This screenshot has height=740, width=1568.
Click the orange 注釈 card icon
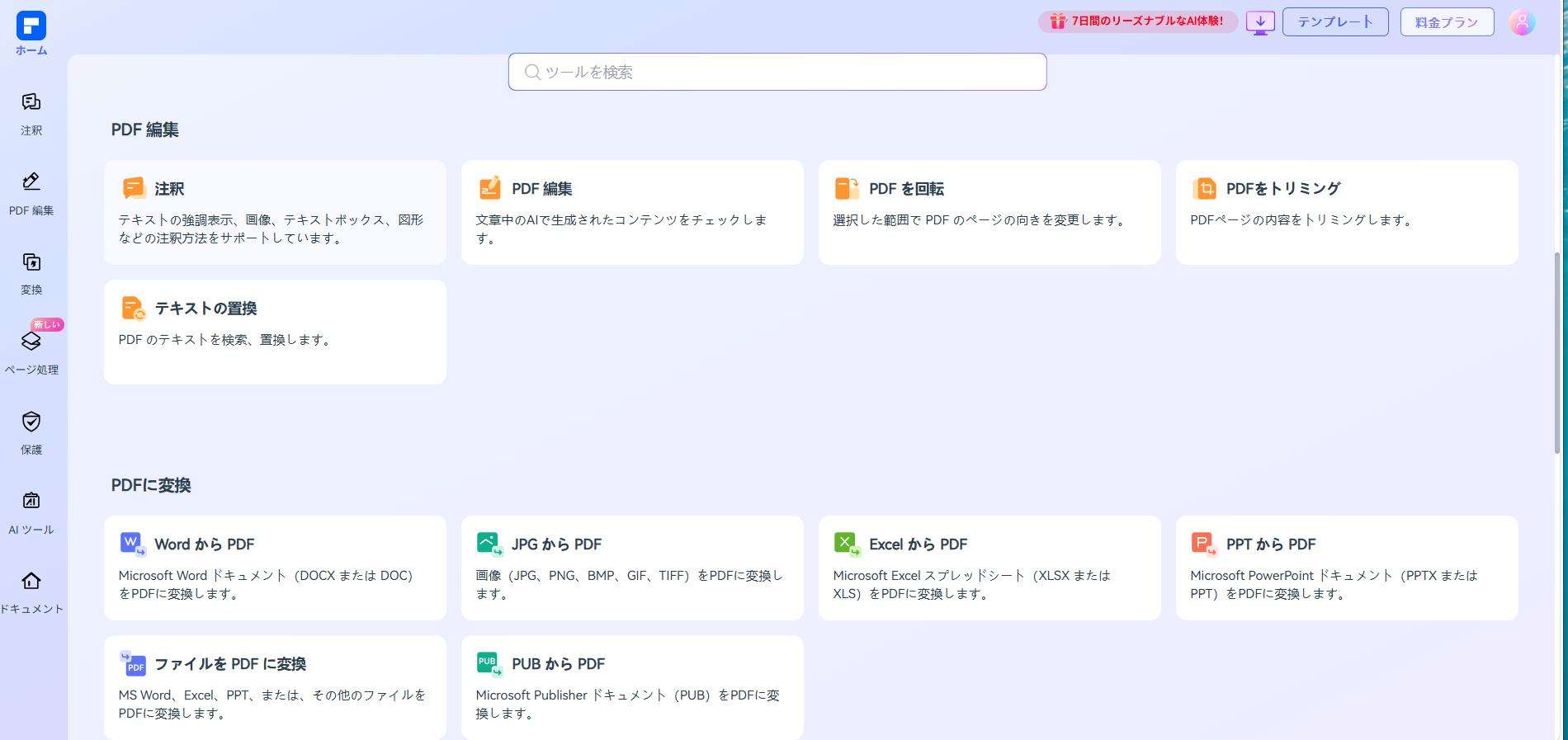(134, 188)
